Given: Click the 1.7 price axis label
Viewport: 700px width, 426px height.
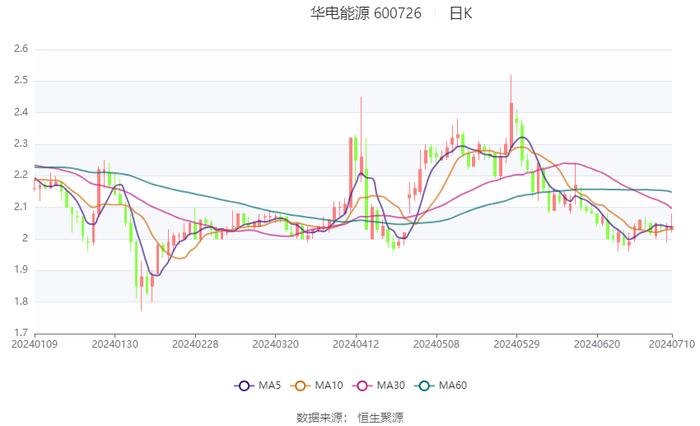Looking at the screenshot, I should [20, 333].
